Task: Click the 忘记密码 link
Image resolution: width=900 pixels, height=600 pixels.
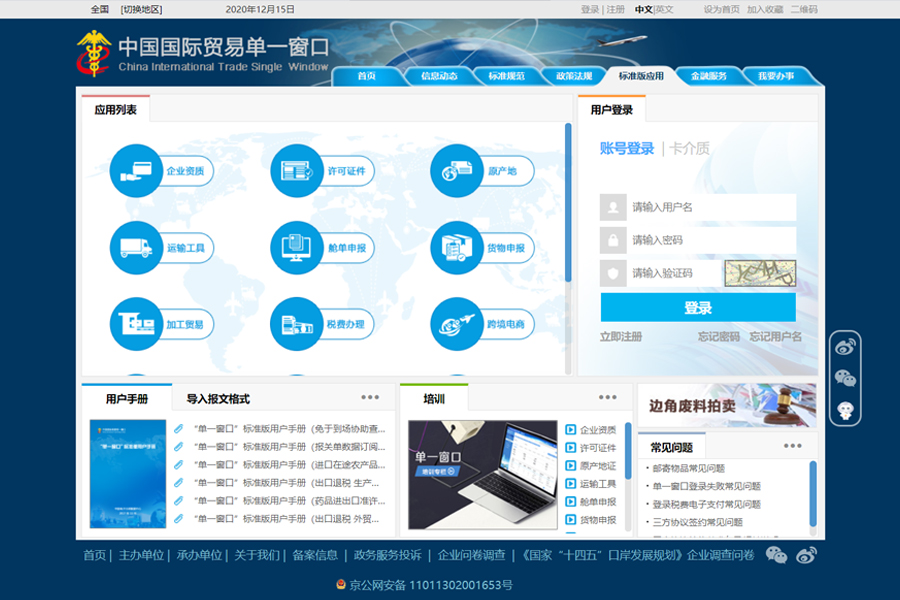Action: click(719, 336)
